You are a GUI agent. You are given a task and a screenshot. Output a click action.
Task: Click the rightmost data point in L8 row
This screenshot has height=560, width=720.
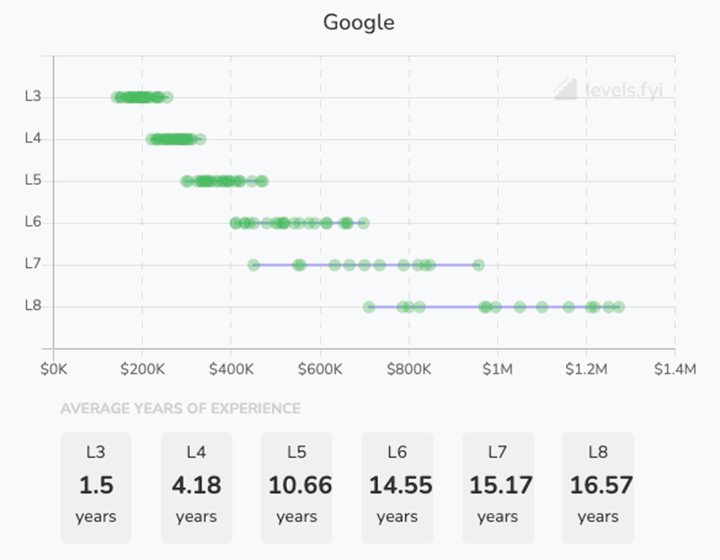tap(619, 307)
